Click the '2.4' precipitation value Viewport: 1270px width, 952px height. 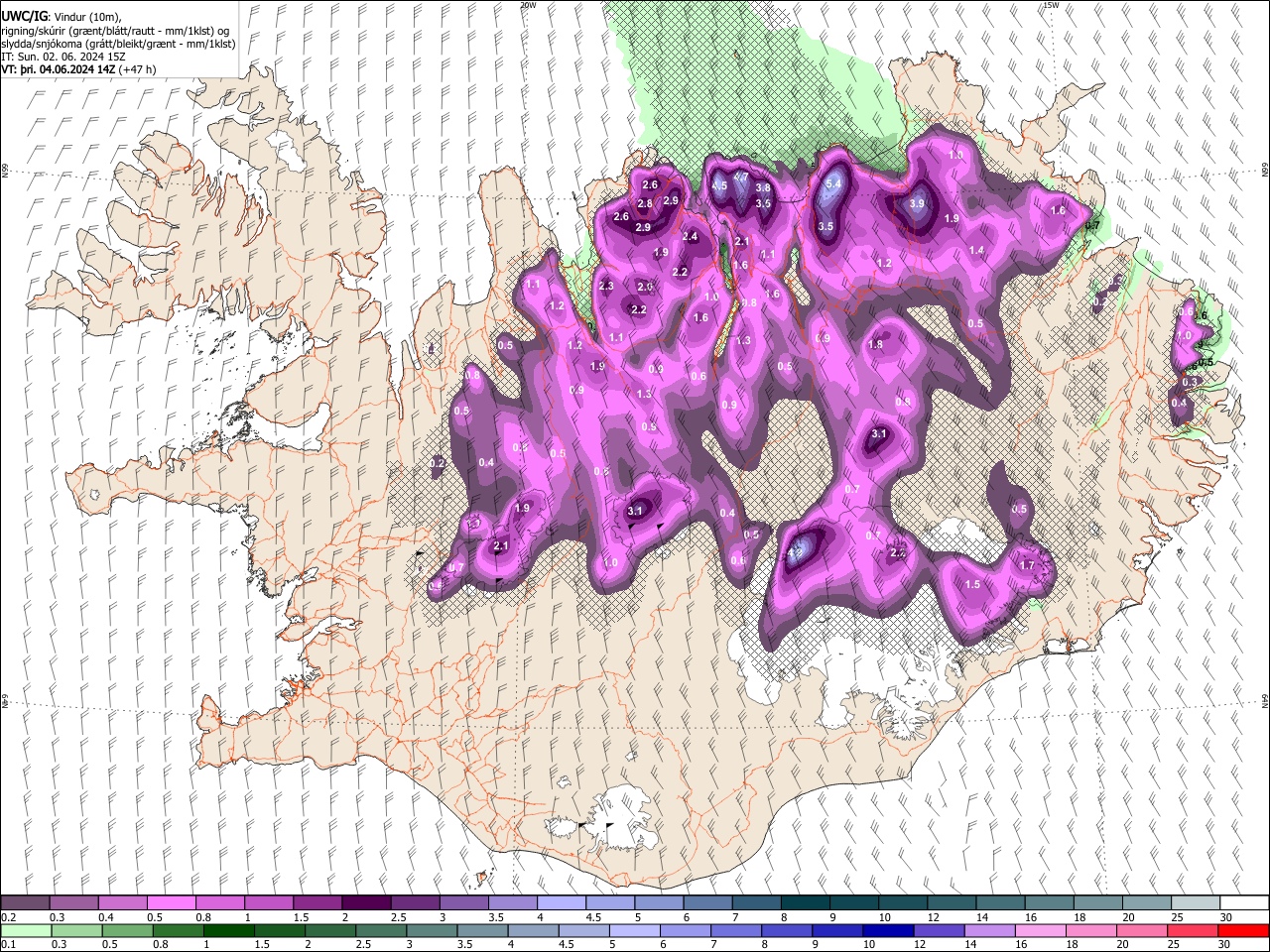(x=691, y=237)
